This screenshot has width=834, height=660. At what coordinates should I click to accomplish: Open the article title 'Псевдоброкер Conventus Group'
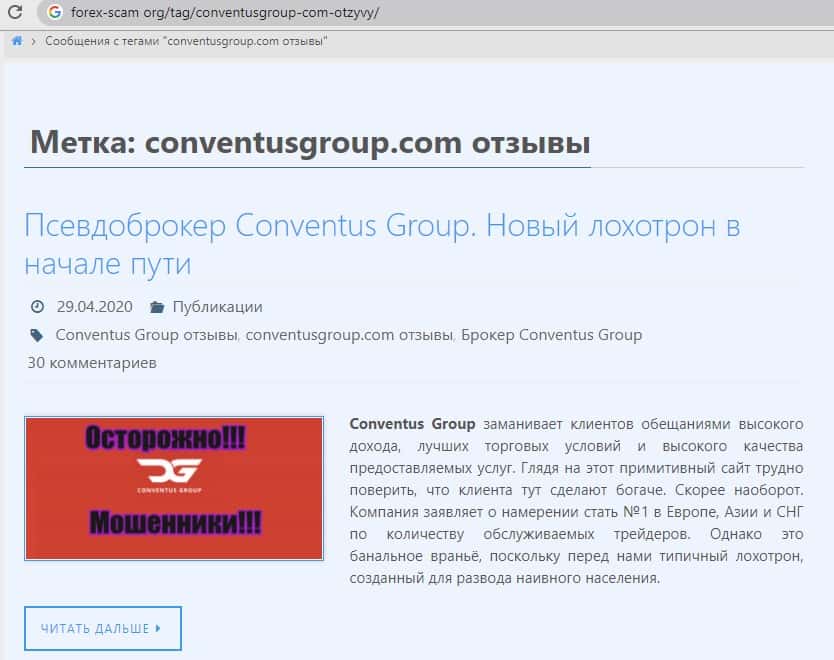(382, 244)
